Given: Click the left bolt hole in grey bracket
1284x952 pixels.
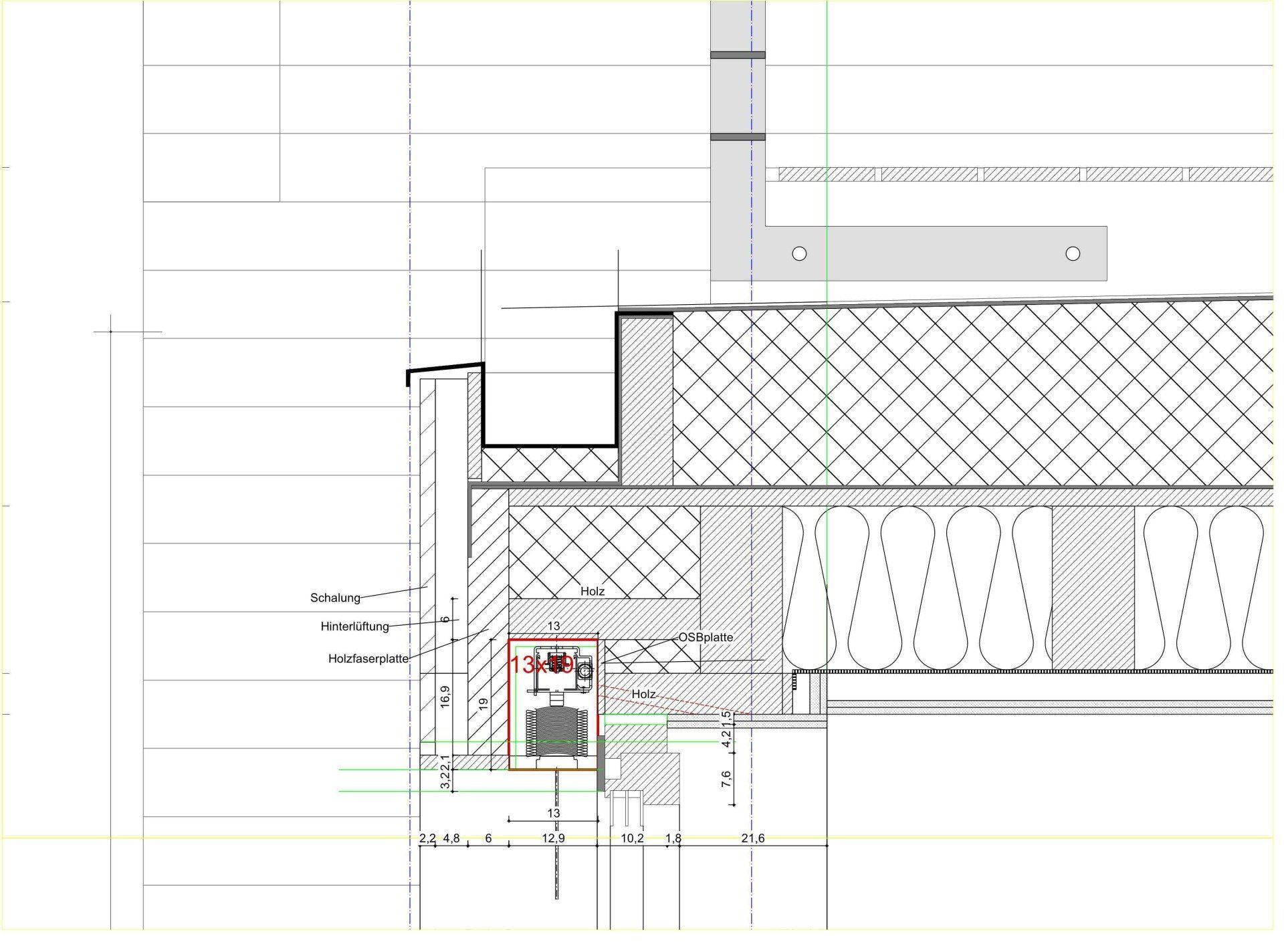Looking at the screenshot, I should [x=799, y=253].
